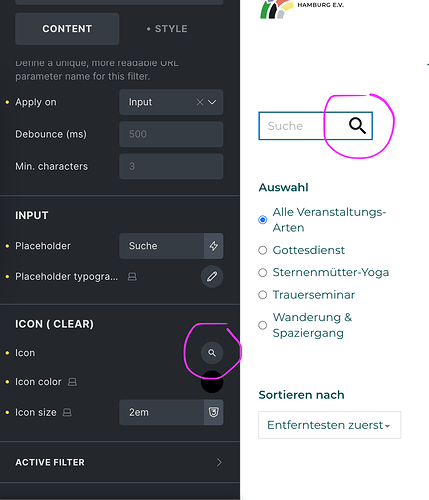This screenshot has height=500, width=429.
Task: Expand the Active Filter section
Action: (x=120, y=462)
